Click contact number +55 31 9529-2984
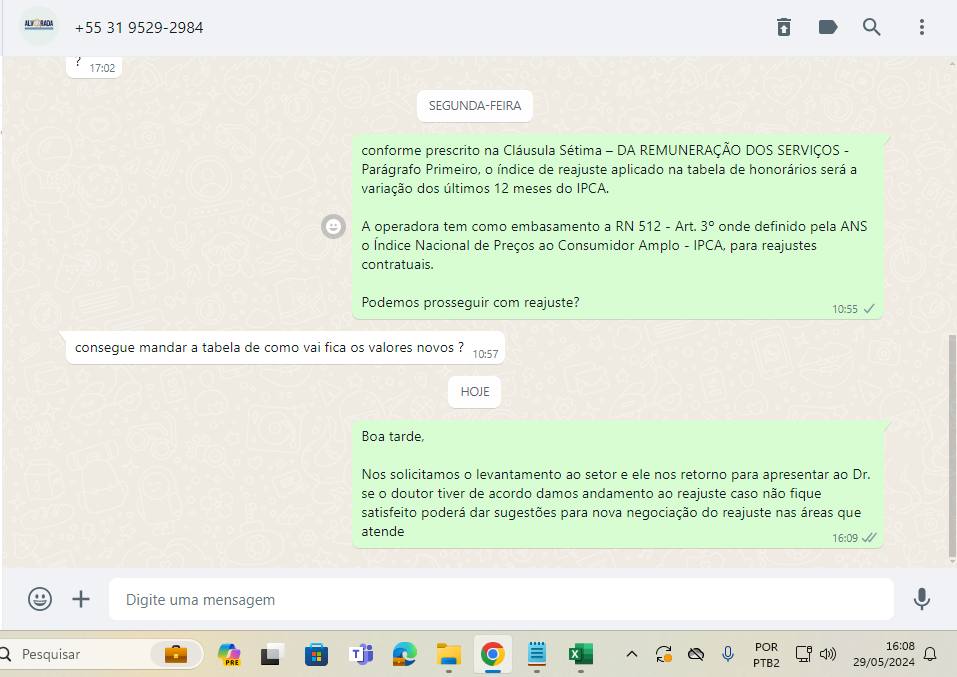 [139, 28]
